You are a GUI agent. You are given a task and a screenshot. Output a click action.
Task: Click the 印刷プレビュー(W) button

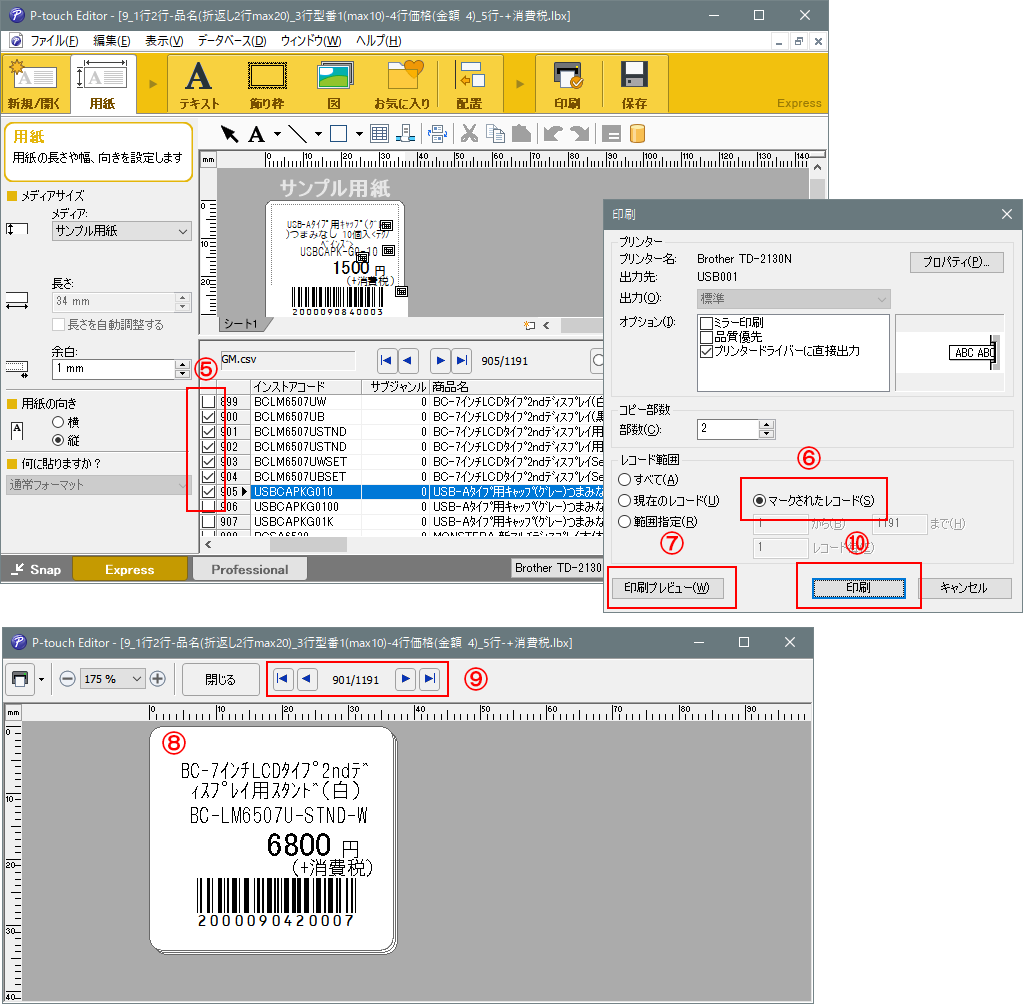coord(667,588)
